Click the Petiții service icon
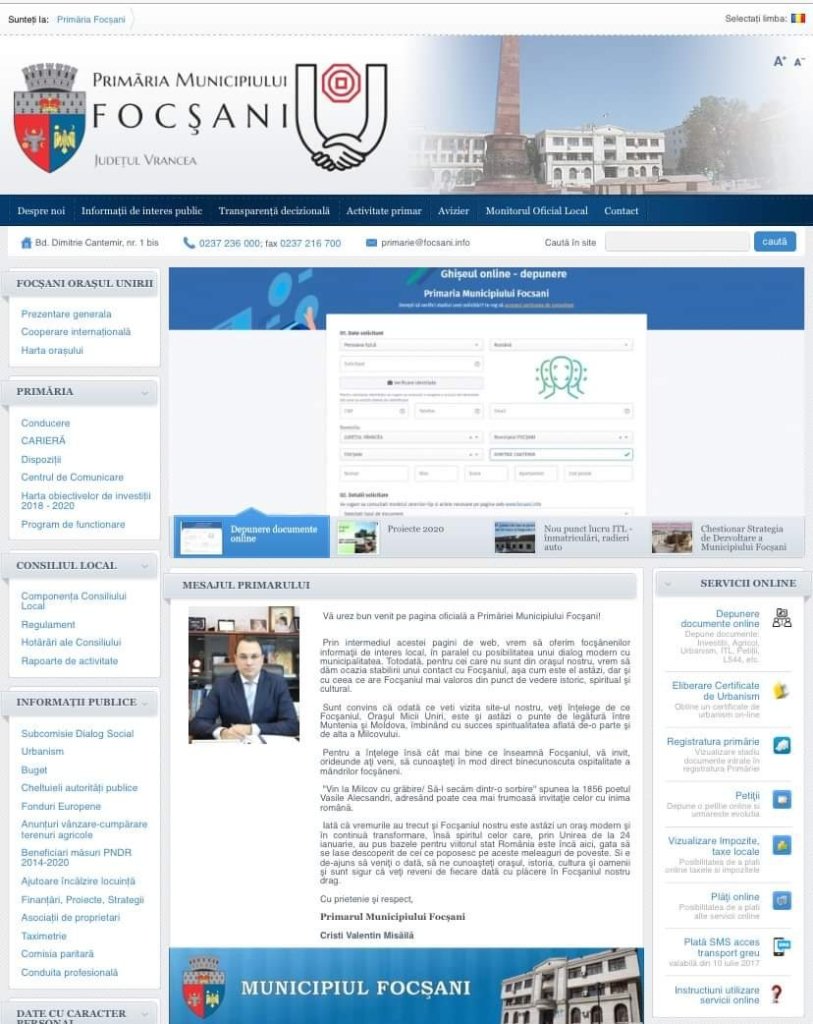 pyautogui.click(x=781, y=799)
